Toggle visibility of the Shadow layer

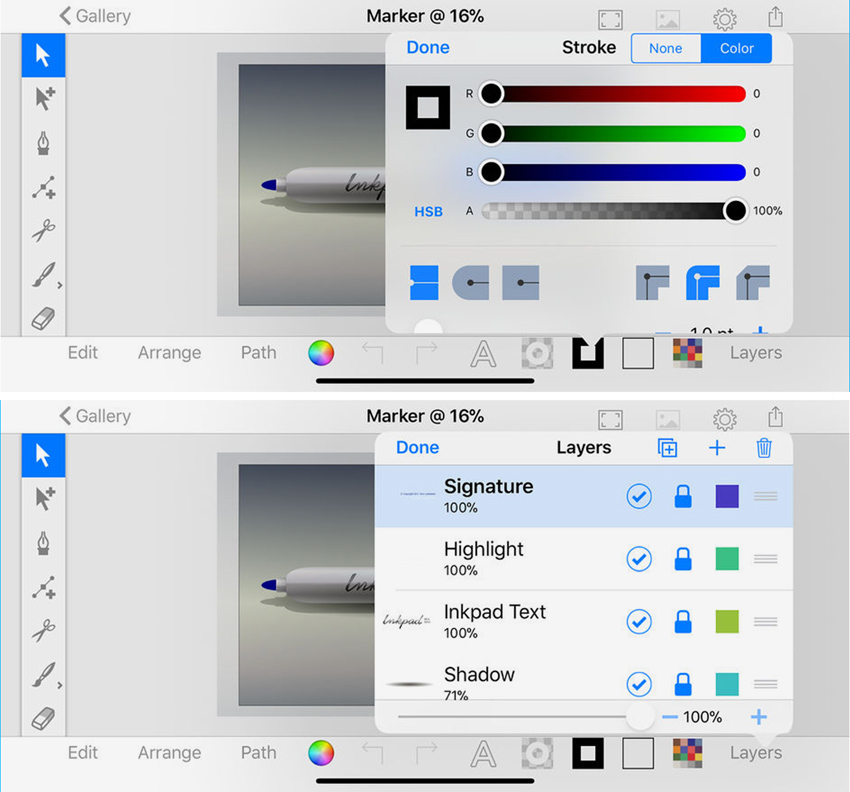coord(639,684)
